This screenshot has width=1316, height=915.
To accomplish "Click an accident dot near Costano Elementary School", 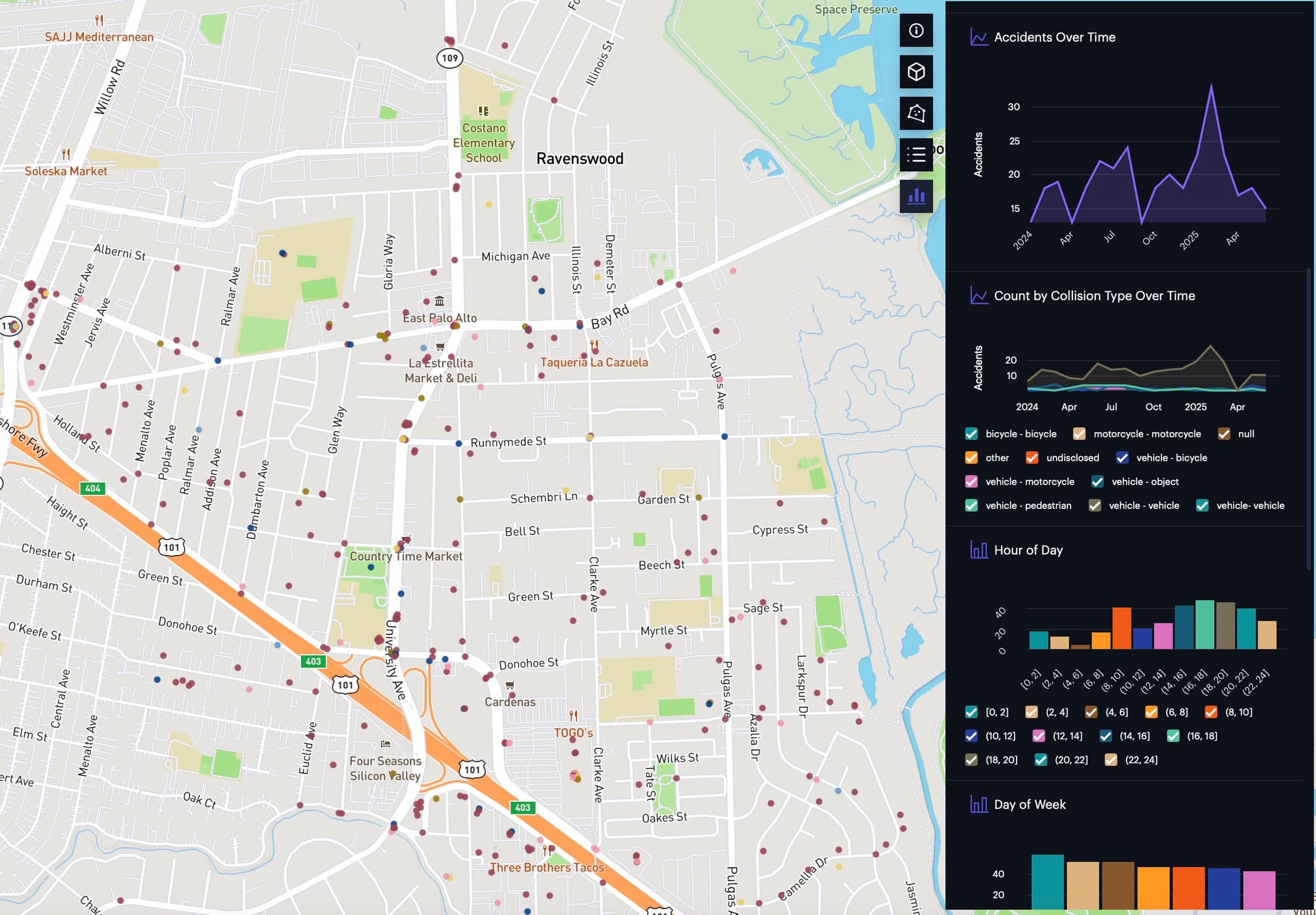I will point(459,175).
